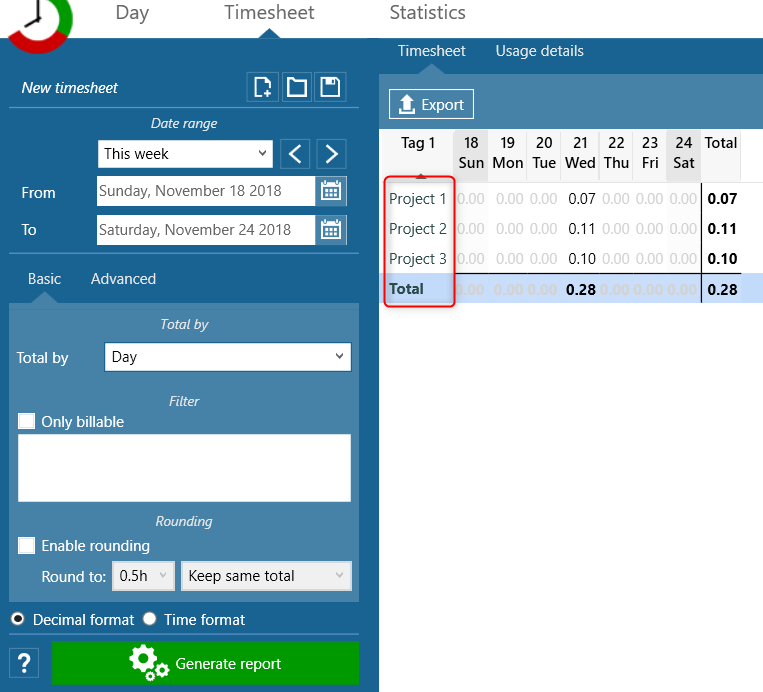Select the Project 2 row label

(418, 229)
